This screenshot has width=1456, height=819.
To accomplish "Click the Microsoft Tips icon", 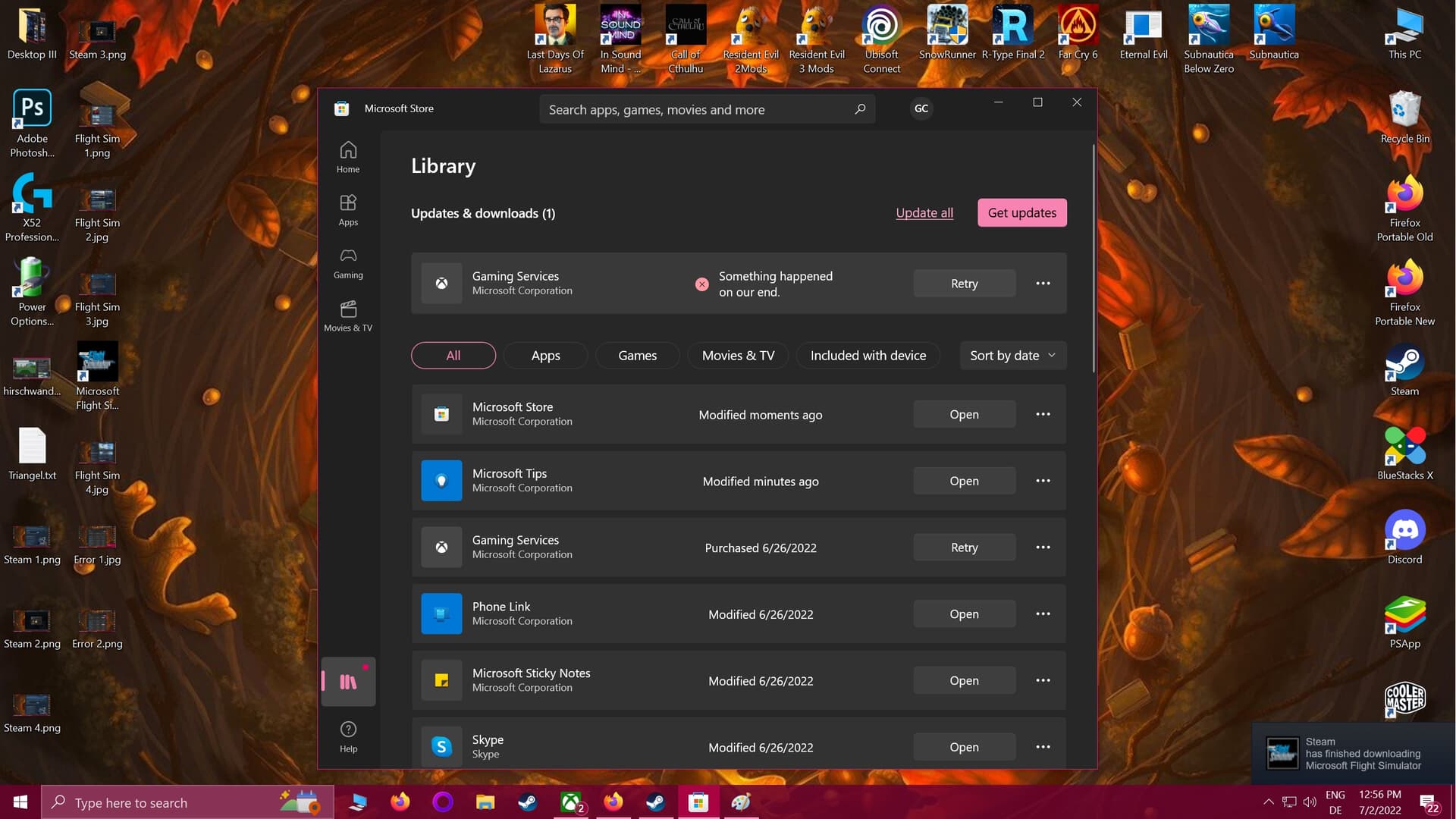I will coord(441,481).
